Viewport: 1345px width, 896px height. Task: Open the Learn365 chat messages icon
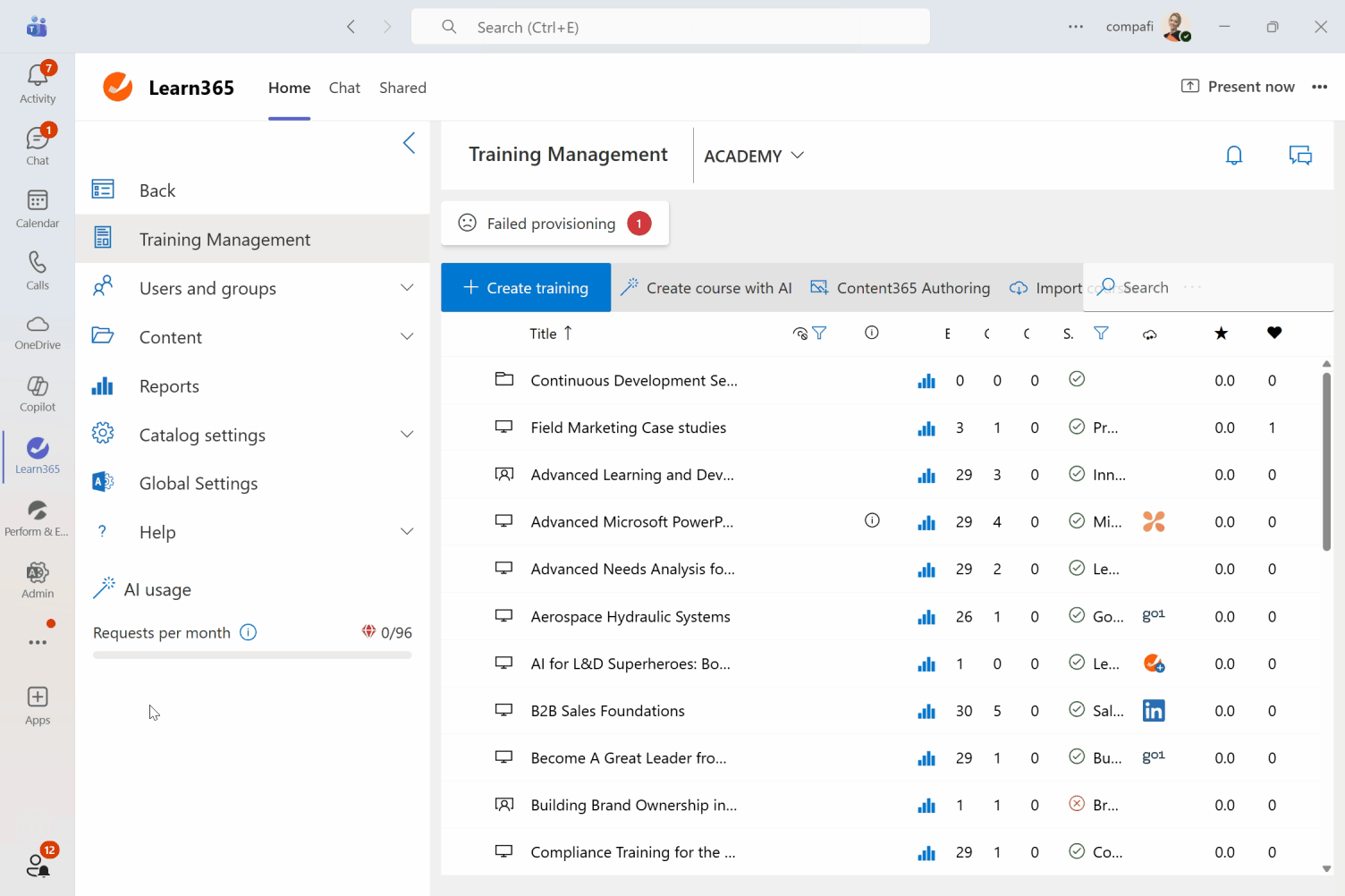(x=1300, y=156)
